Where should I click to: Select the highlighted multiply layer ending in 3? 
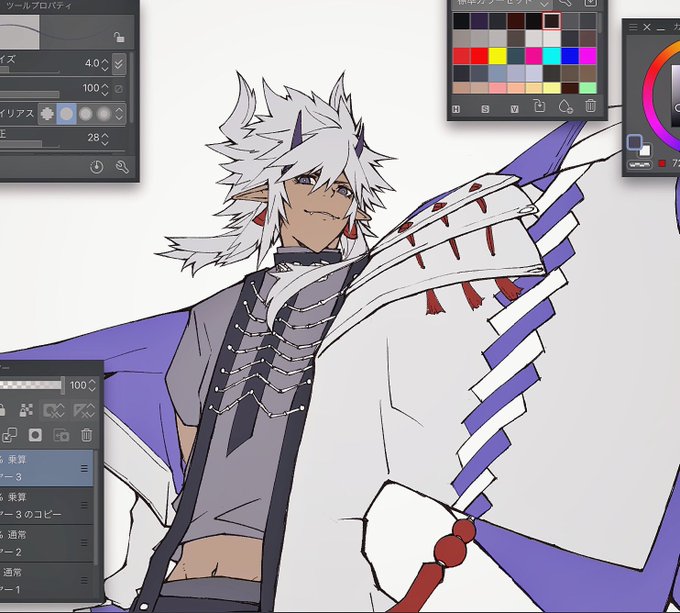pyautogui.click(x=46, y=468)
